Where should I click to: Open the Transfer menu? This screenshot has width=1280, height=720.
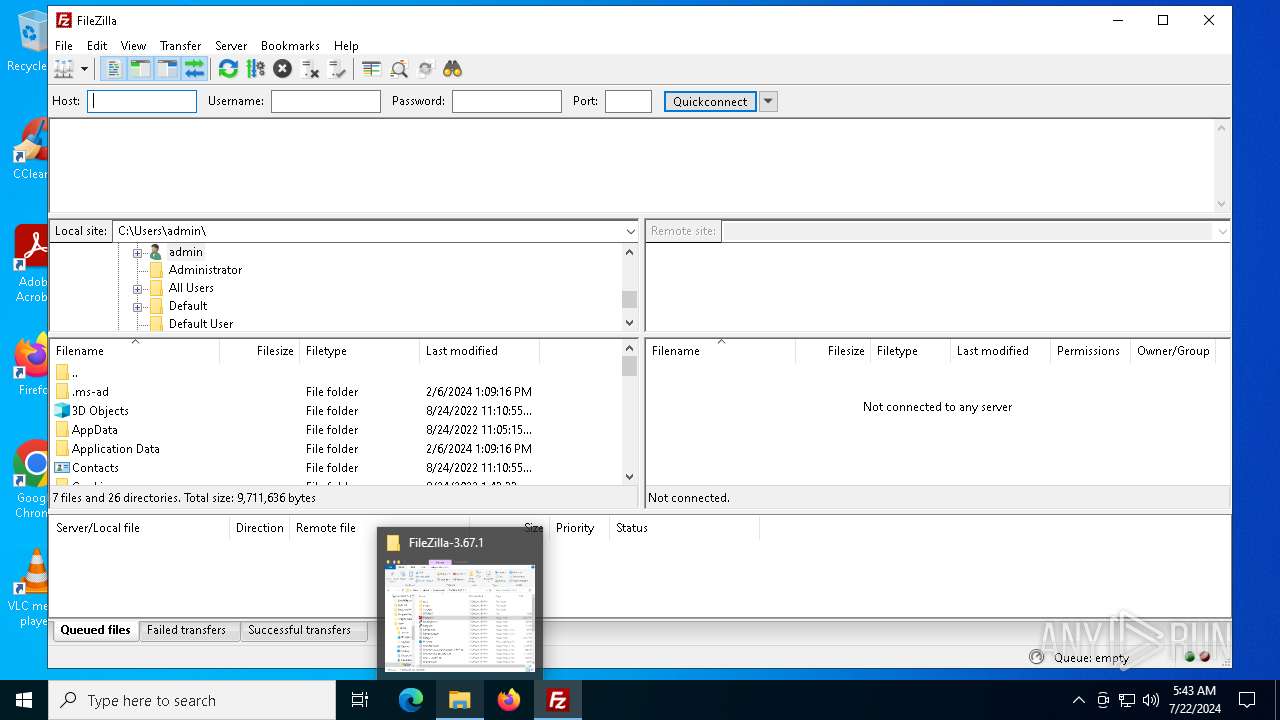tap(180, 46)
